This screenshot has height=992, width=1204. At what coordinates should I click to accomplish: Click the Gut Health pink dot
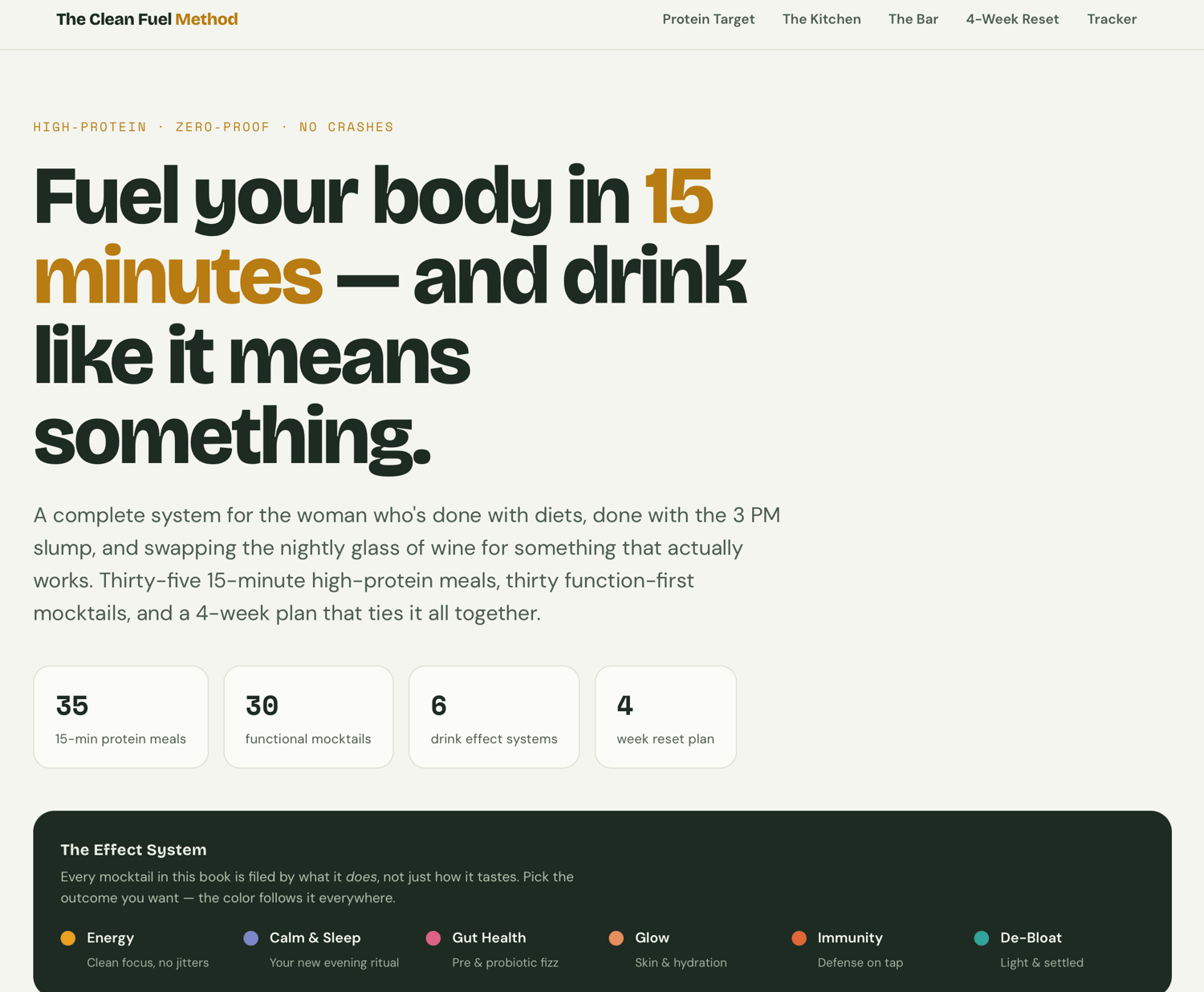[x=433, y=938]
